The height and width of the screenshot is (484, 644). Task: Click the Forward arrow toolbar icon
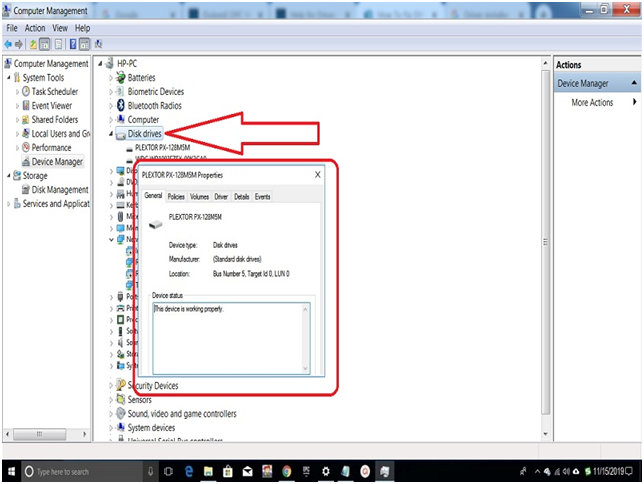click(x=18, y=44)
